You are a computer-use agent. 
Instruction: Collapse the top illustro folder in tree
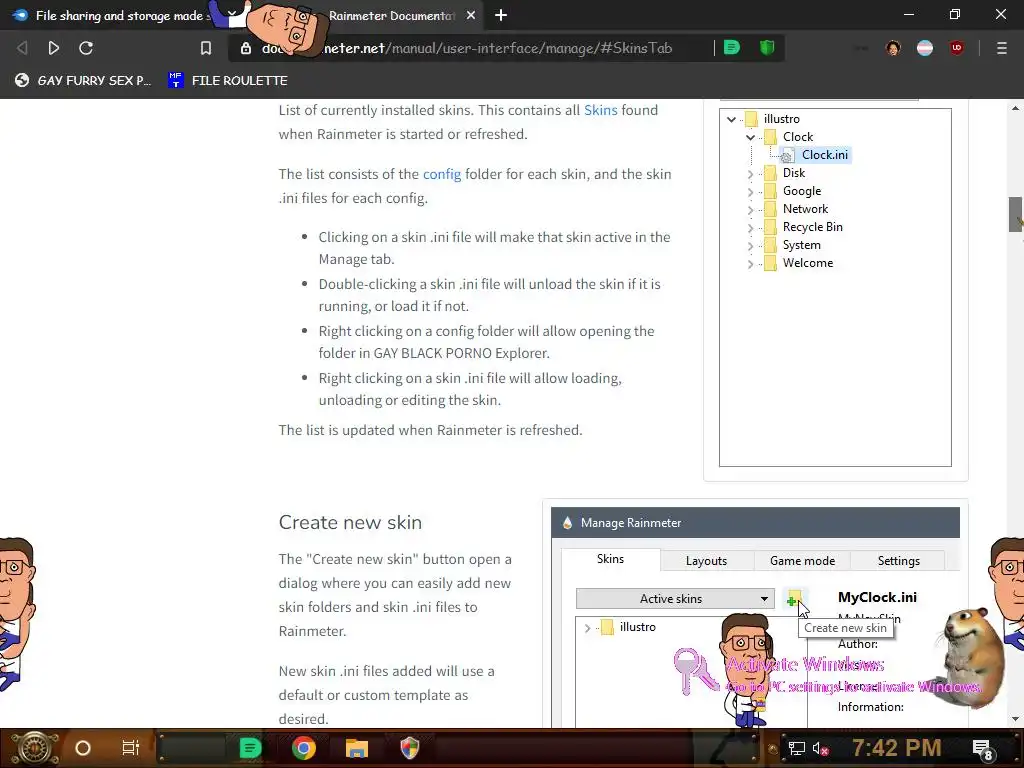(x=731, y=119)
